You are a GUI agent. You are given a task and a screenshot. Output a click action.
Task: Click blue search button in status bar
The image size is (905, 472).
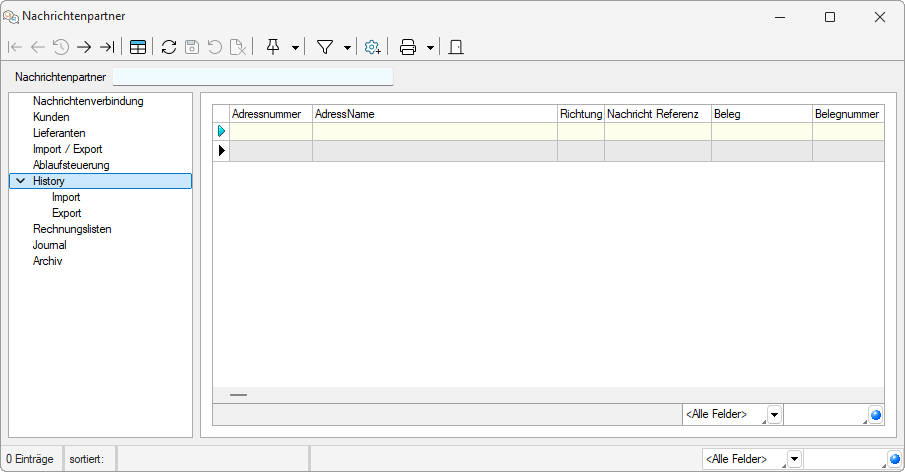click(x=894, y=459)
